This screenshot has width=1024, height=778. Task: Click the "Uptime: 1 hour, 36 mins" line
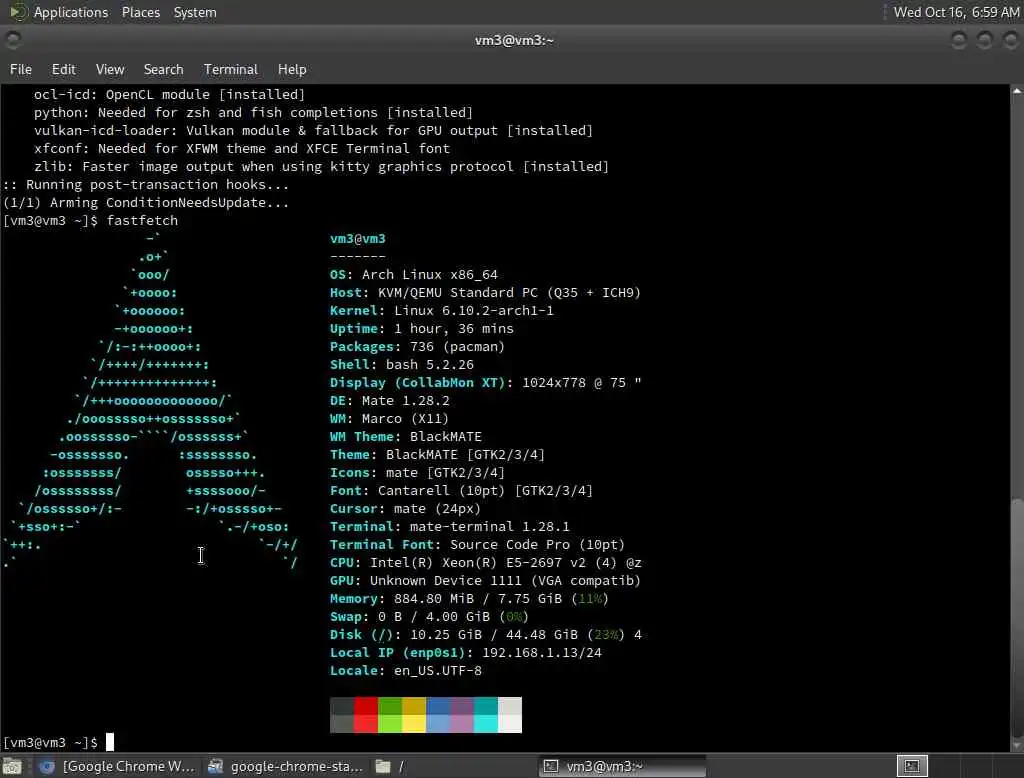[421, 329]
